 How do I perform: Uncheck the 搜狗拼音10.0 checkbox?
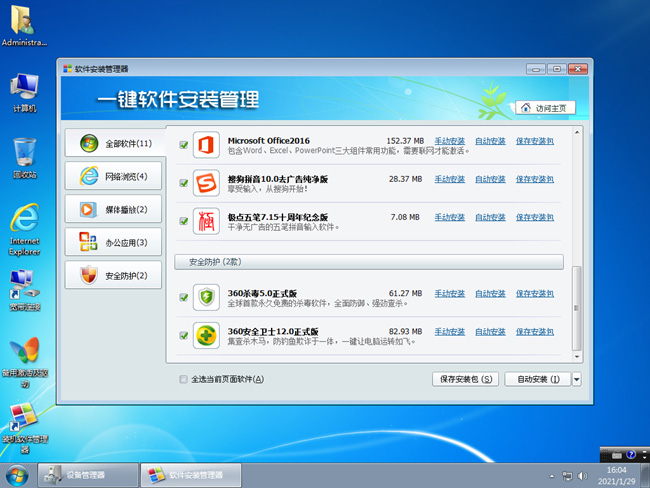pyautogui.click(x=184, y=183)
